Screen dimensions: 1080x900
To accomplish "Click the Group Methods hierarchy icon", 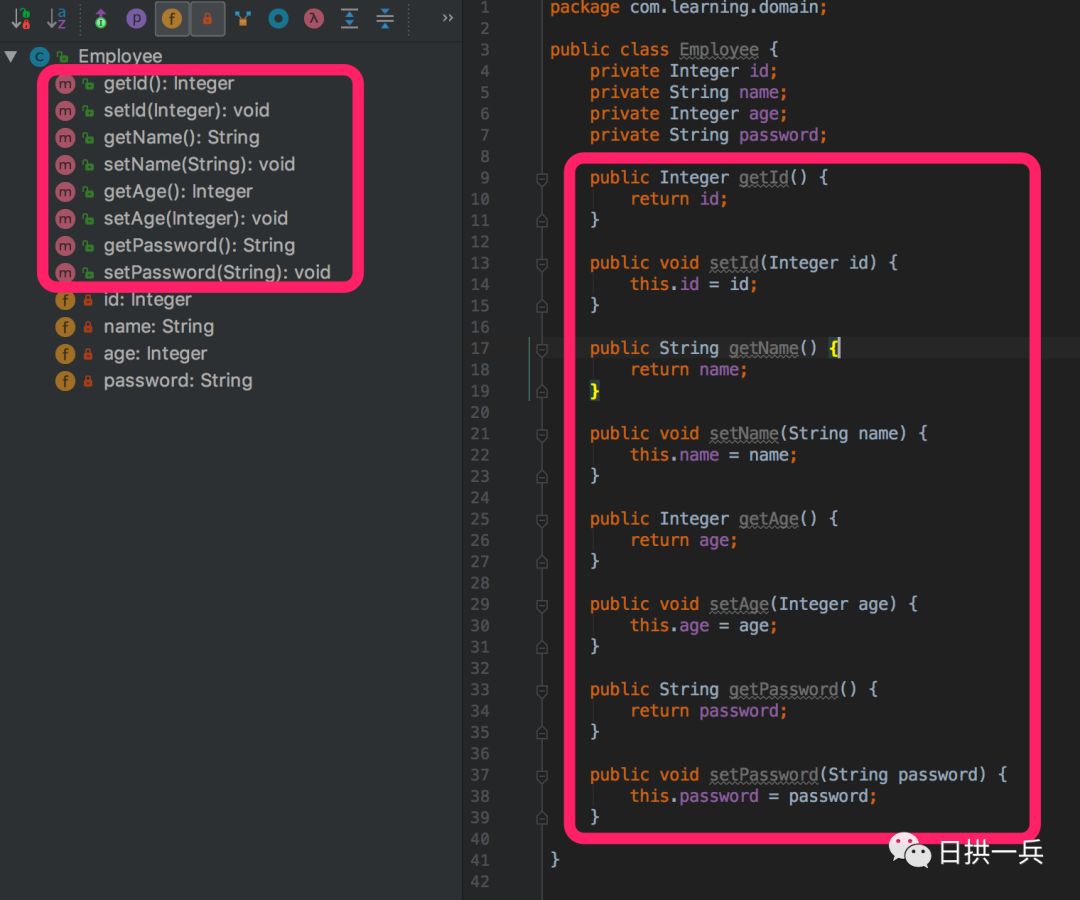I will (242, 19).
